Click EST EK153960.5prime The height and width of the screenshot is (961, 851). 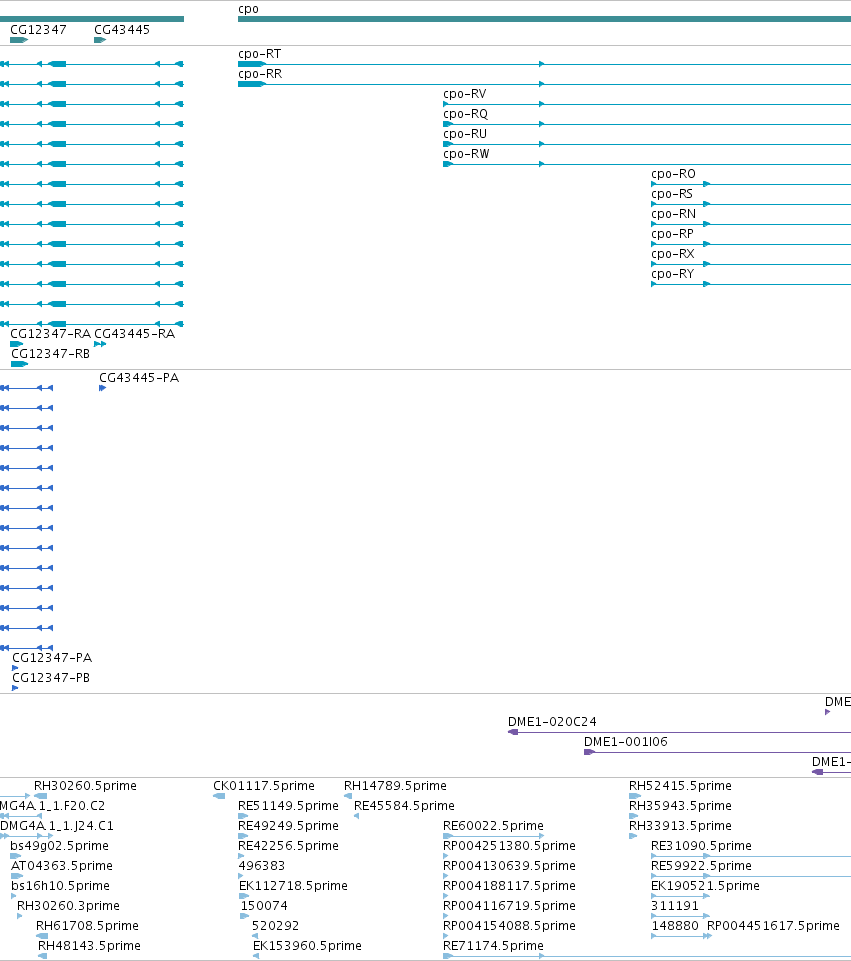click(x=307, y=946)
